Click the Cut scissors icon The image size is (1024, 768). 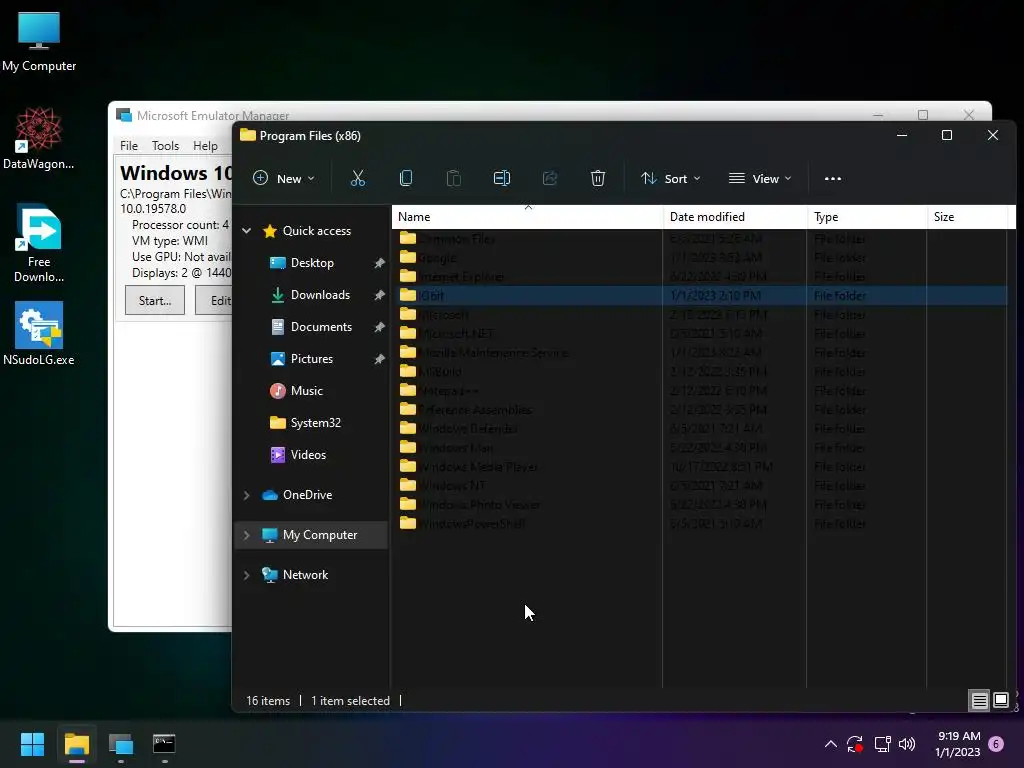pyautogui.click(x=358, y=178)
